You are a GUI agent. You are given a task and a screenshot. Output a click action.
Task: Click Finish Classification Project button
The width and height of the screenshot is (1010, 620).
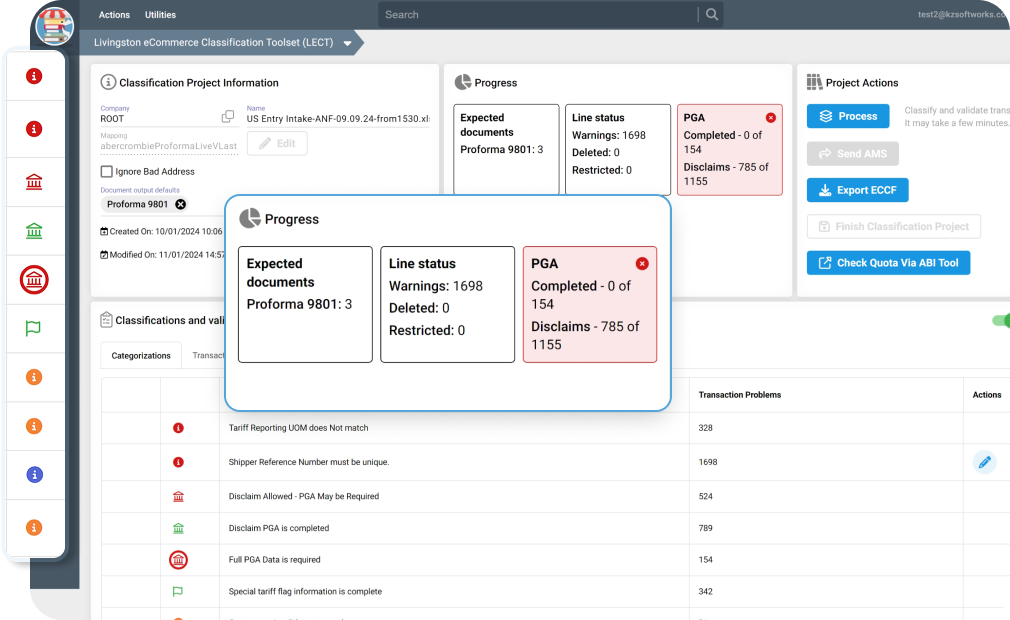click(893, 227)
